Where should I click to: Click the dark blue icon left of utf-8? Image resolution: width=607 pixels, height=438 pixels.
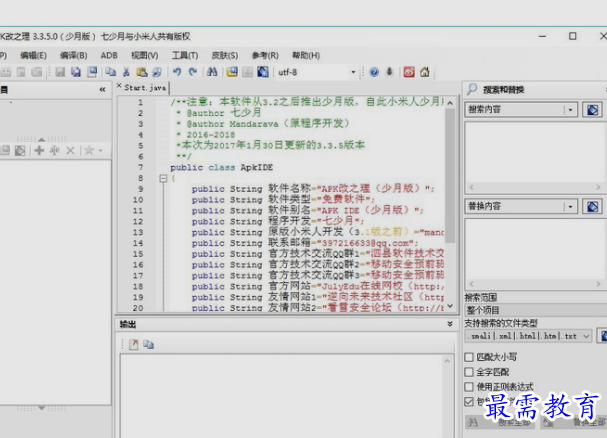click(263, 72)
